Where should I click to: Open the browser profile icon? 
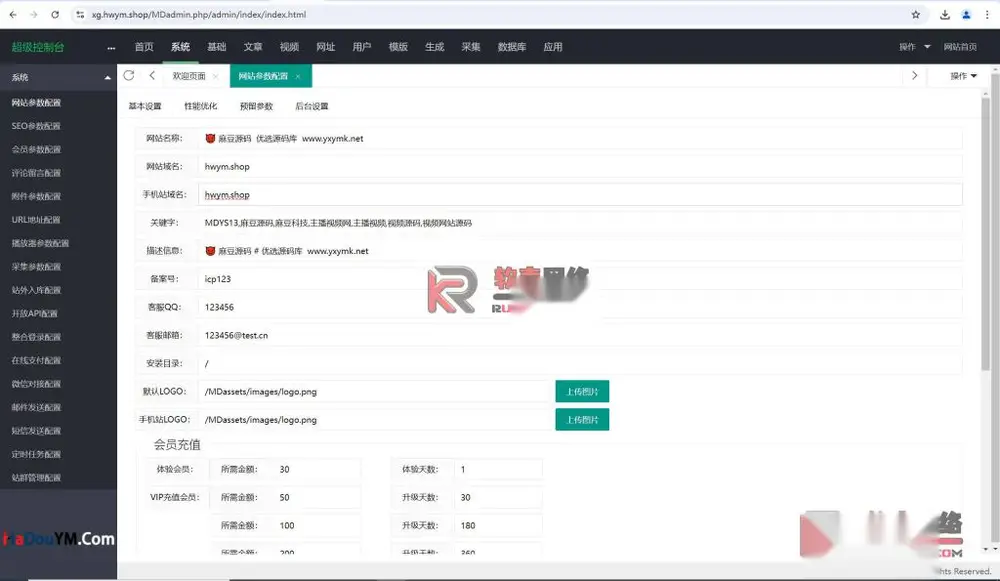click(x=966, y=15)
